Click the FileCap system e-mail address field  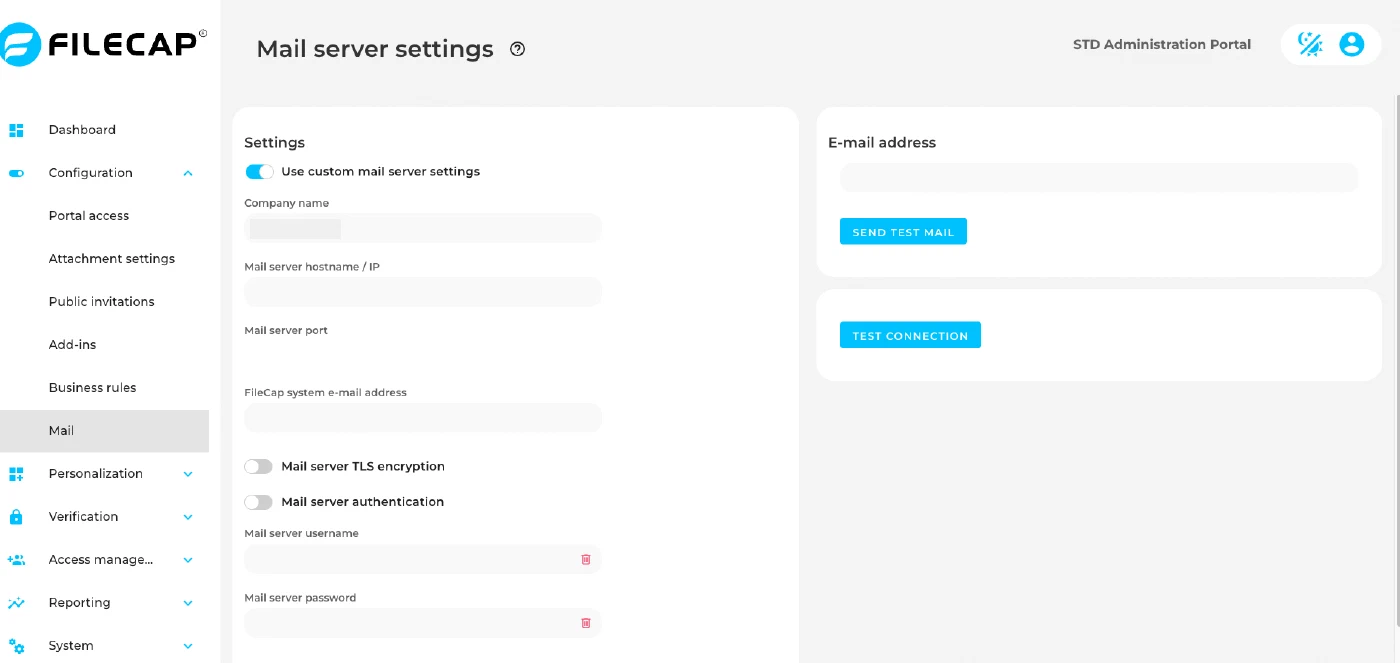pos(423,418)
